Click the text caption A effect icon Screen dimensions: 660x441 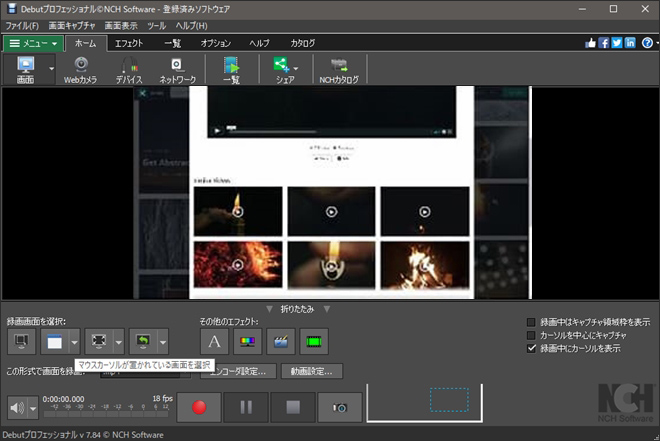click(x=214, y=341)
